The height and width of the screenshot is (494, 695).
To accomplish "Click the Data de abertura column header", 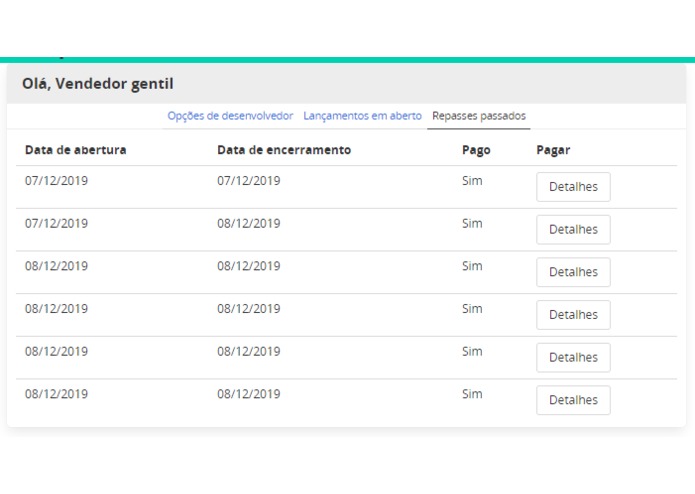I will (x=75, y=150).
